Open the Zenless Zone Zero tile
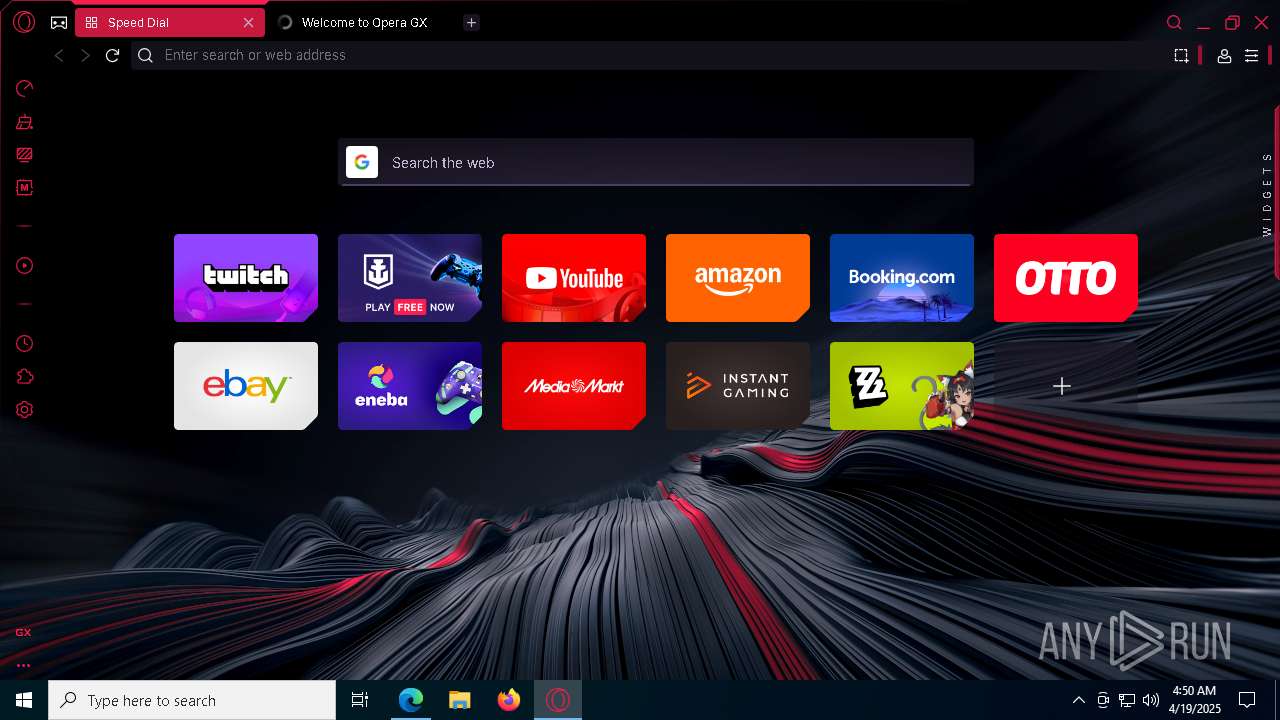Viewport: 1280px width, 720px height. pyautogui.click(x=902, y=386)
